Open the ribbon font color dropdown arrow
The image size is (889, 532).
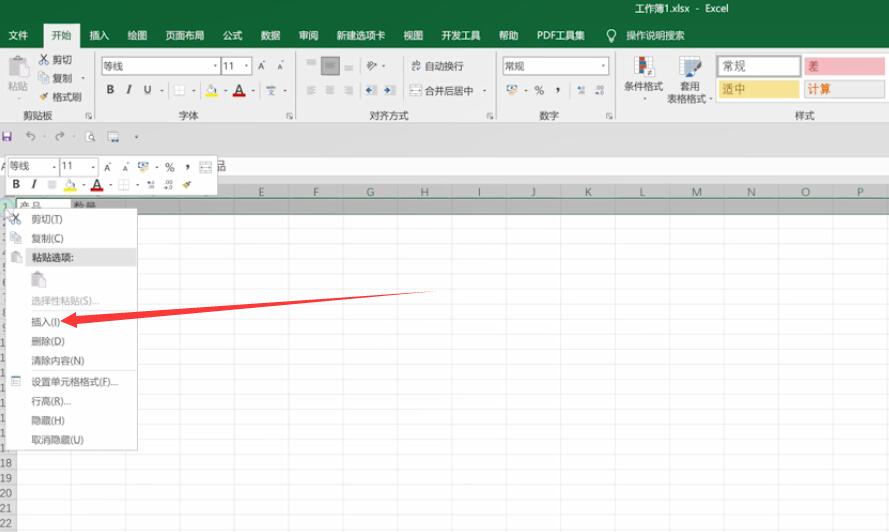pyautogui.click(x=253, y=91)
